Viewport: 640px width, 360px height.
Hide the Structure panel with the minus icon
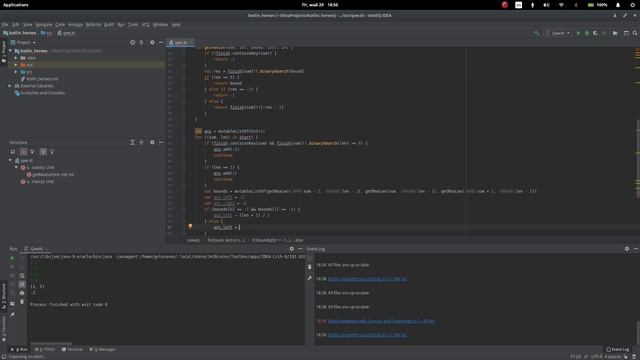pos(161,142)
